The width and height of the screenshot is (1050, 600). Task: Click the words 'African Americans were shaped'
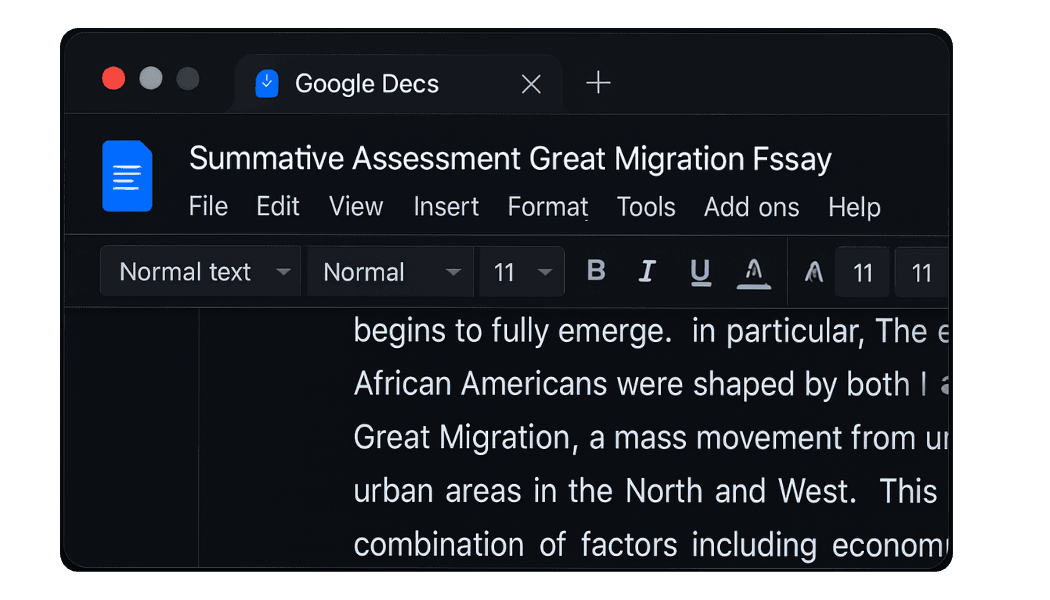point(574,384)
